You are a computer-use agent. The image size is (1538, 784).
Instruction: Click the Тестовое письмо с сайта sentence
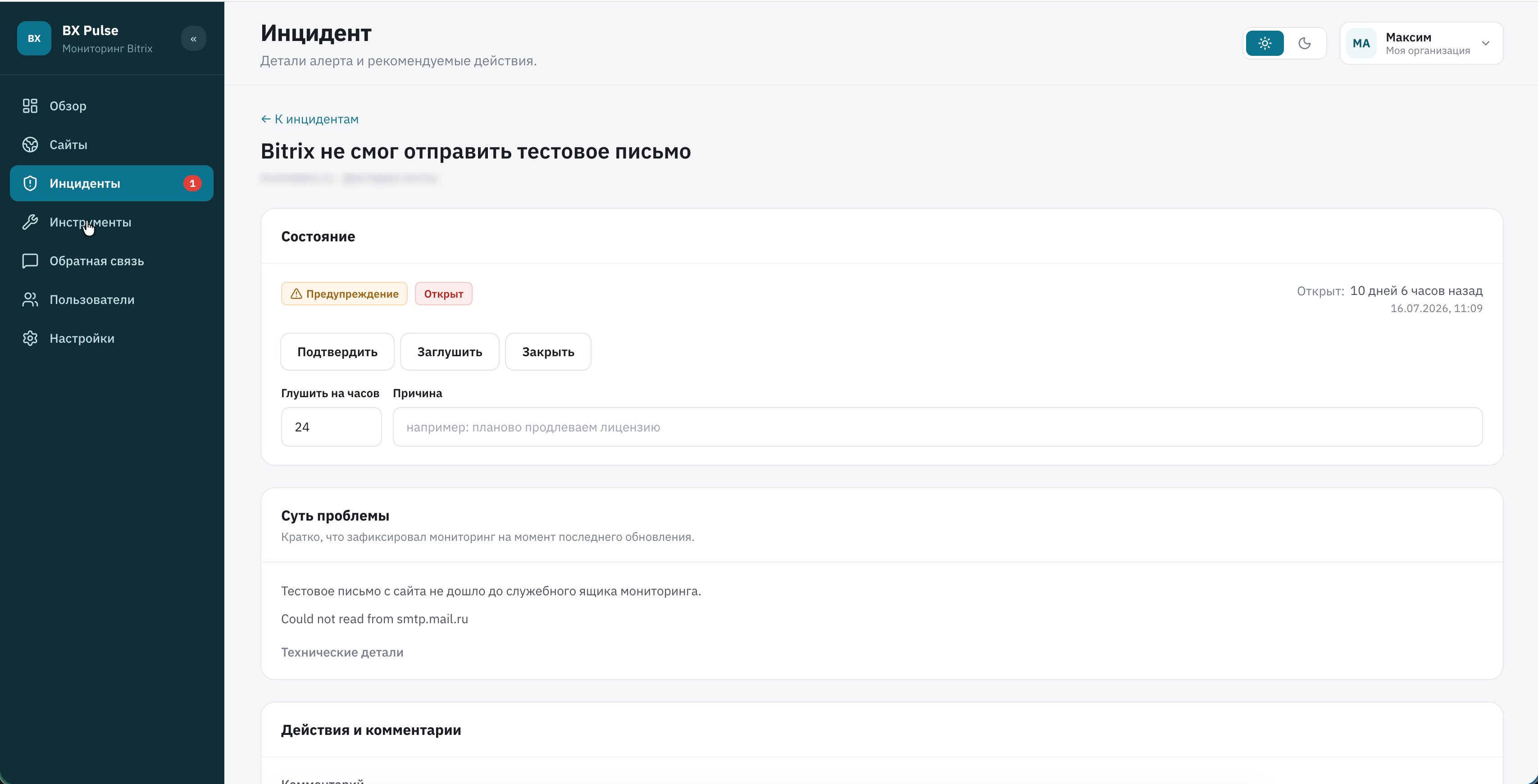[x=491, y=591]
